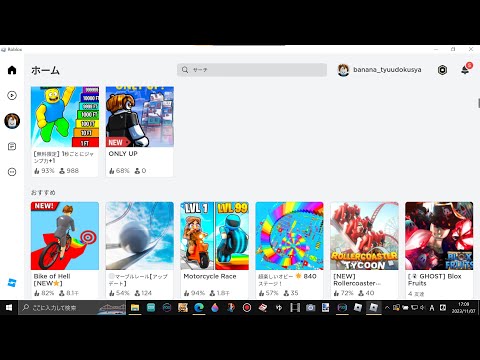Click the IME 'A' input indicator
This screenshot has height=360, width=480.
pyautogui.click(x=432, y=308)
